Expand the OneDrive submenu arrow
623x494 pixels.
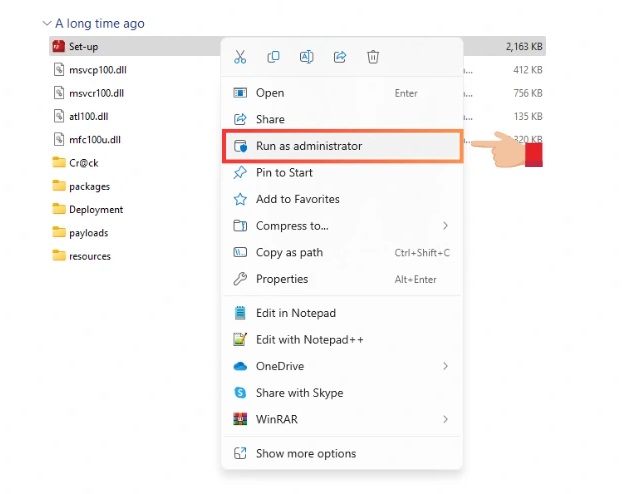445,366
